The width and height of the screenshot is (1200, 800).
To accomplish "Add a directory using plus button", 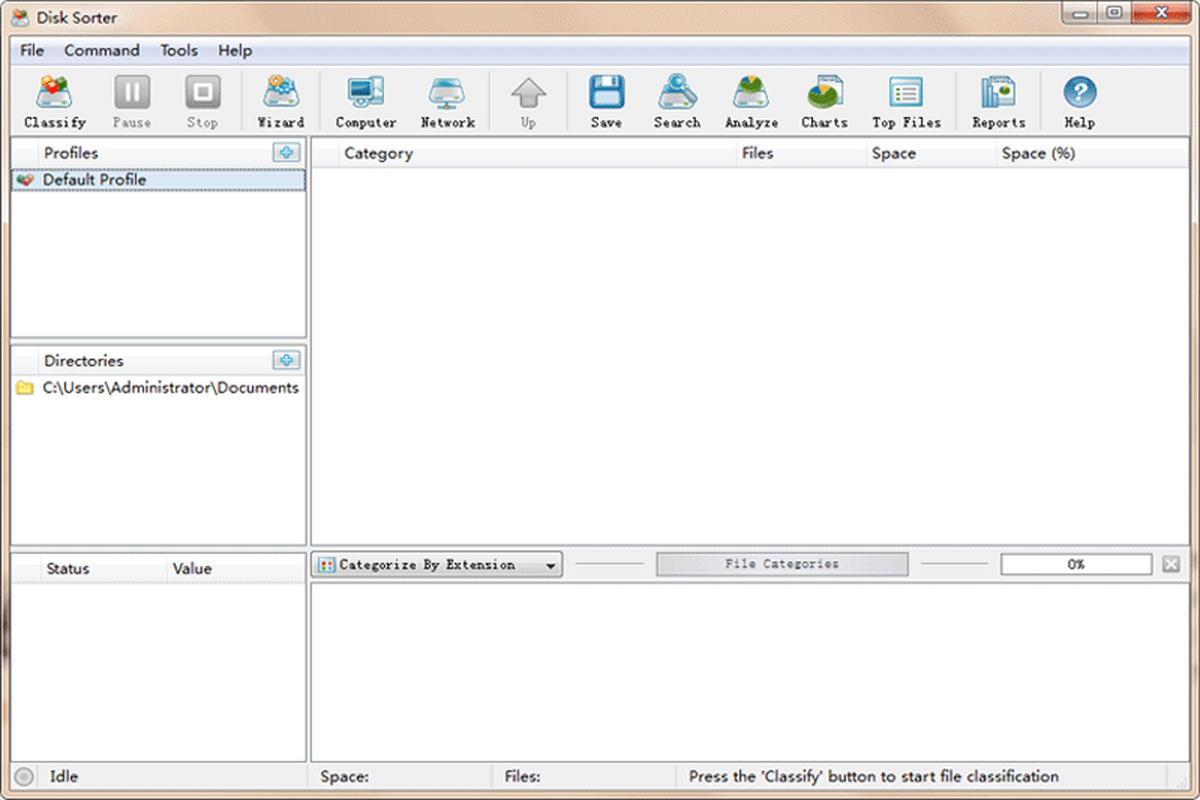I will coord(287,360).
